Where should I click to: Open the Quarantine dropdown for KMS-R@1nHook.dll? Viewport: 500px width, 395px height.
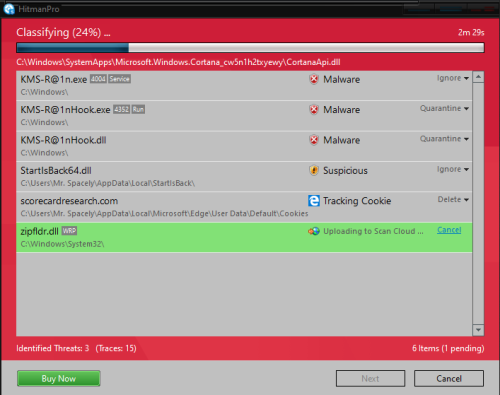coord(444,139)
